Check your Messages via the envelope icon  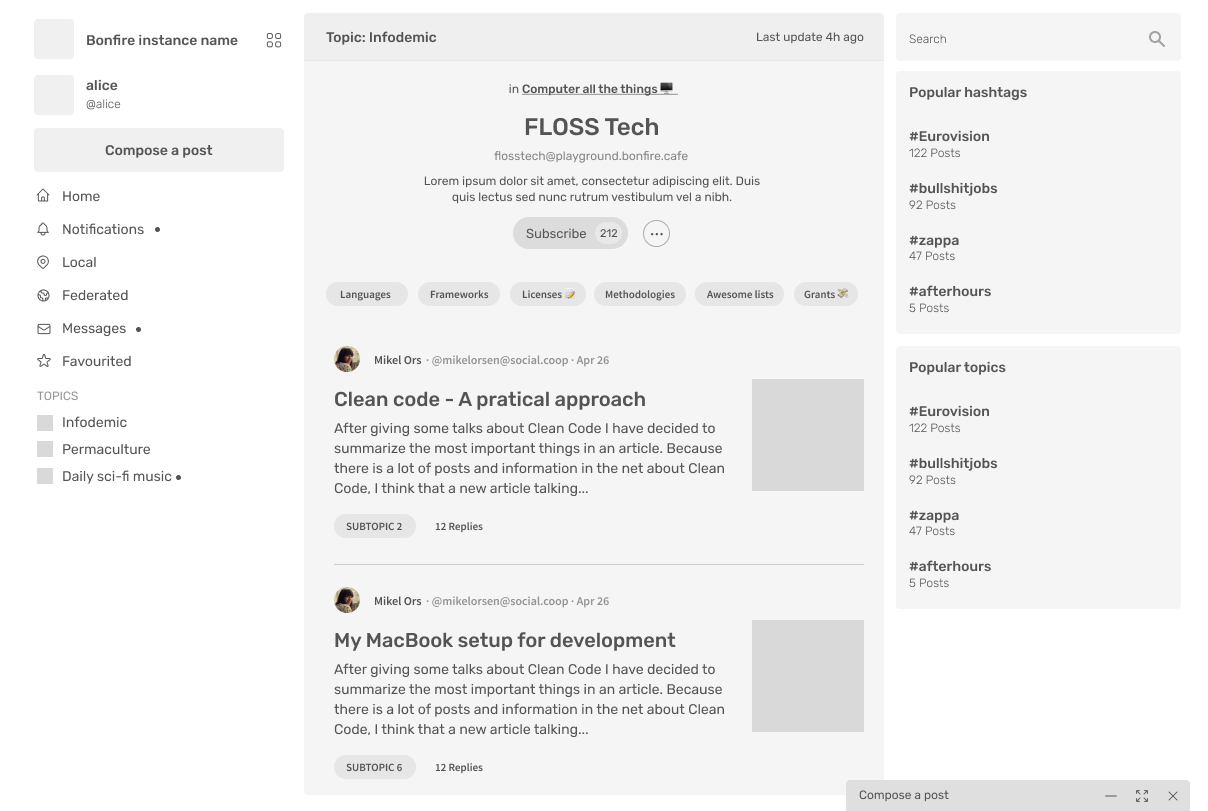[x=45, y=328]
